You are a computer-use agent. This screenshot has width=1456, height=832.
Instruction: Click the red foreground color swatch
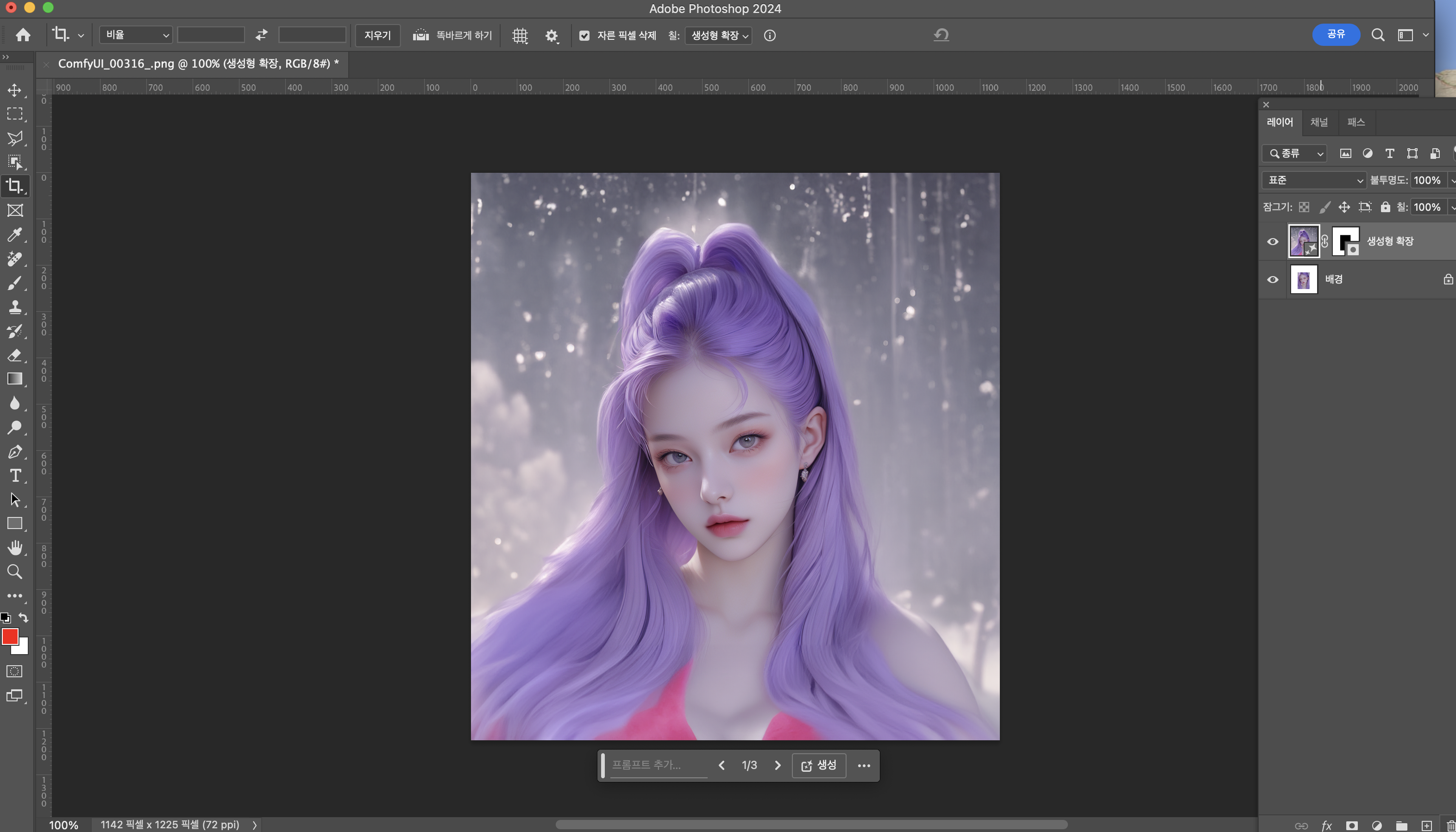10,636
